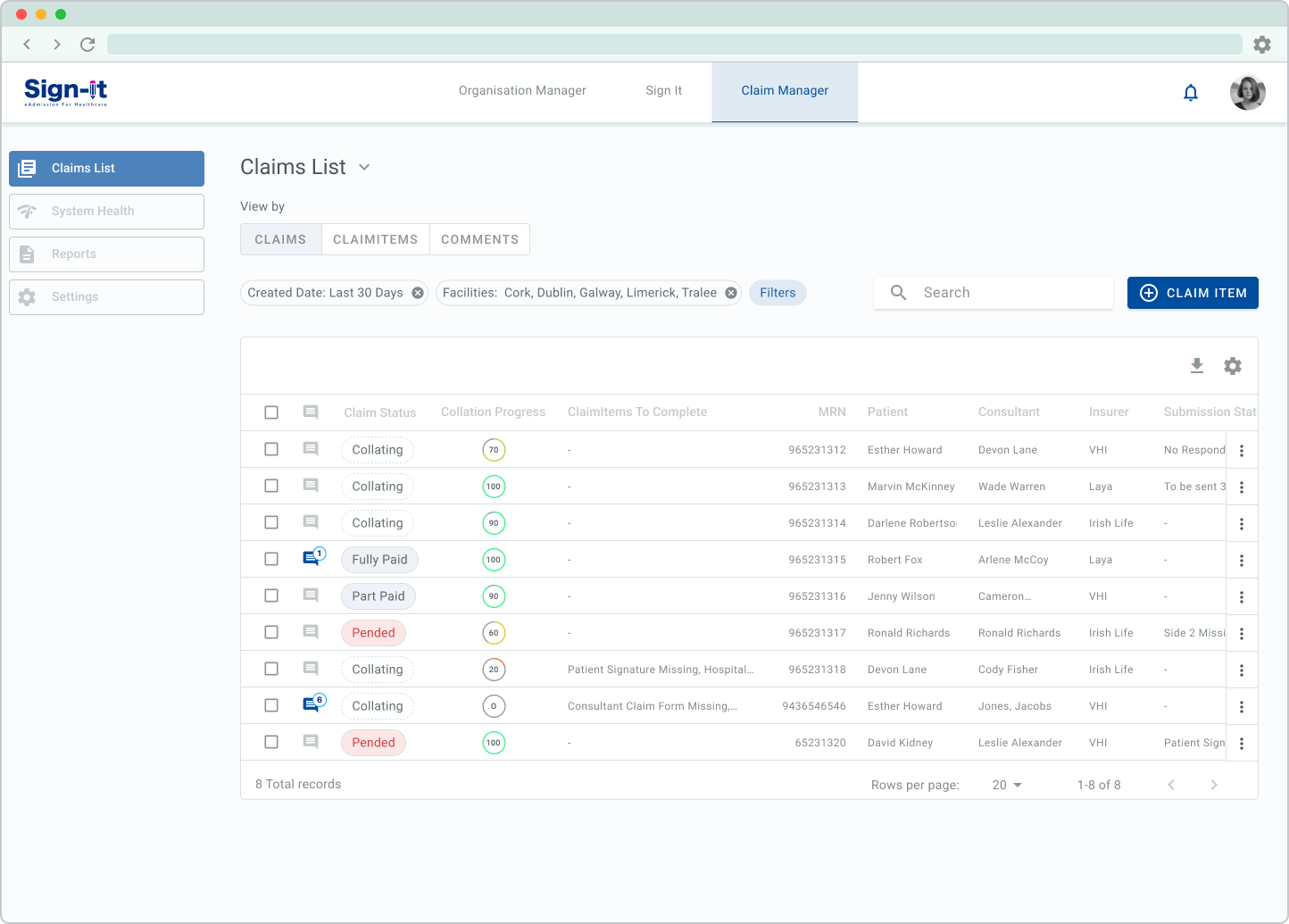1289x924 pixels.
Task: Open rows per page dropdown
Action: [x=1007, y=785]
